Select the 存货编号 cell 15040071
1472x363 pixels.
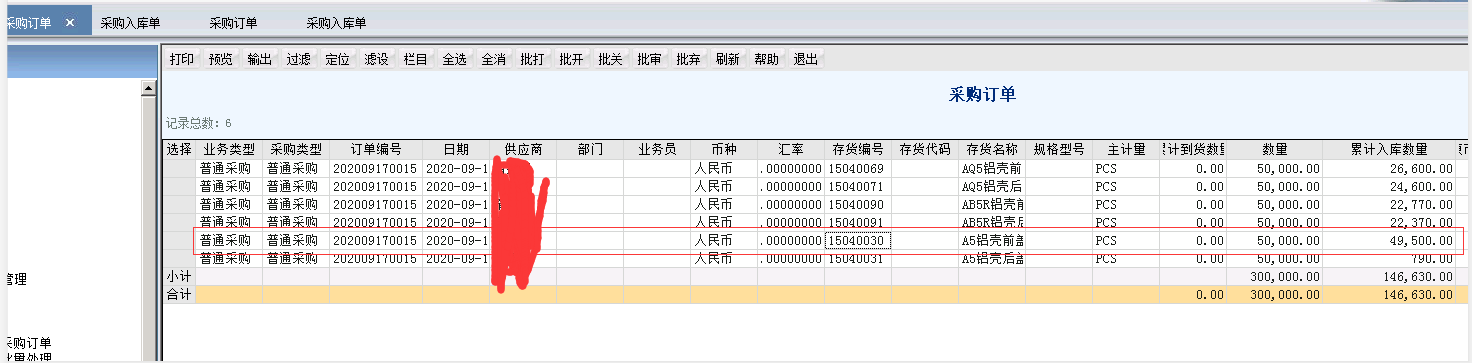[x=858, y=186]
